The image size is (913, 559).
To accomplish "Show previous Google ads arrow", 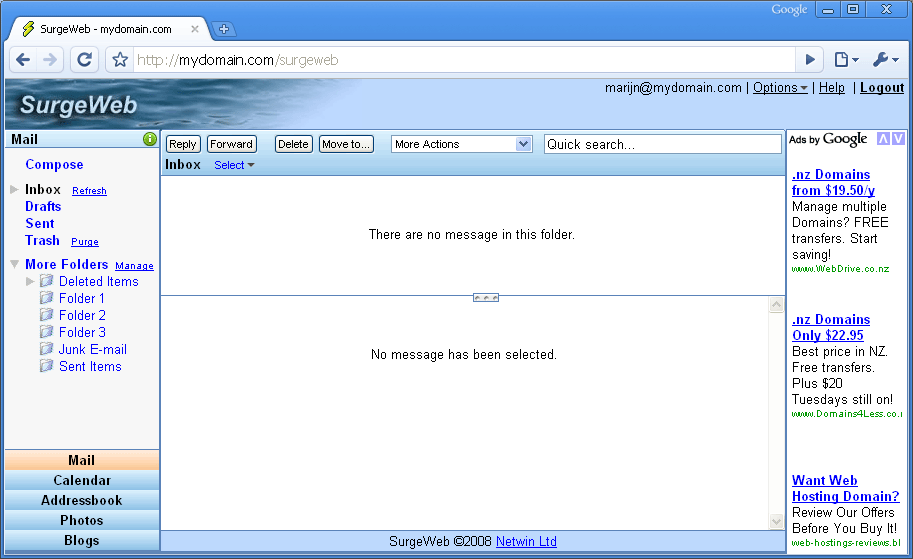I will click(x=883, y=139).
